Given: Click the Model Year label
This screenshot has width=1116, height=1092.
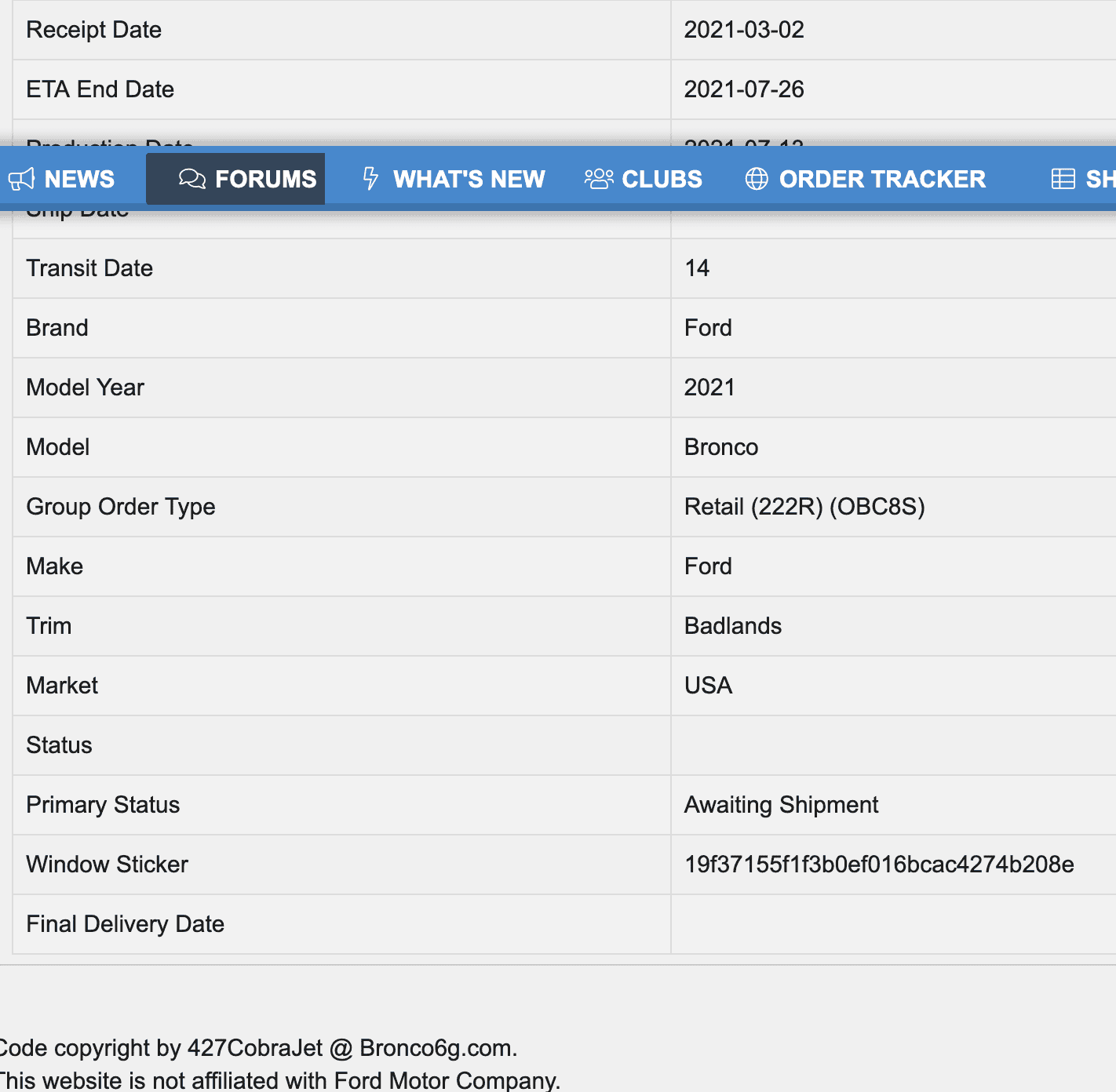Looking at the screenshot, I should 86,388.
